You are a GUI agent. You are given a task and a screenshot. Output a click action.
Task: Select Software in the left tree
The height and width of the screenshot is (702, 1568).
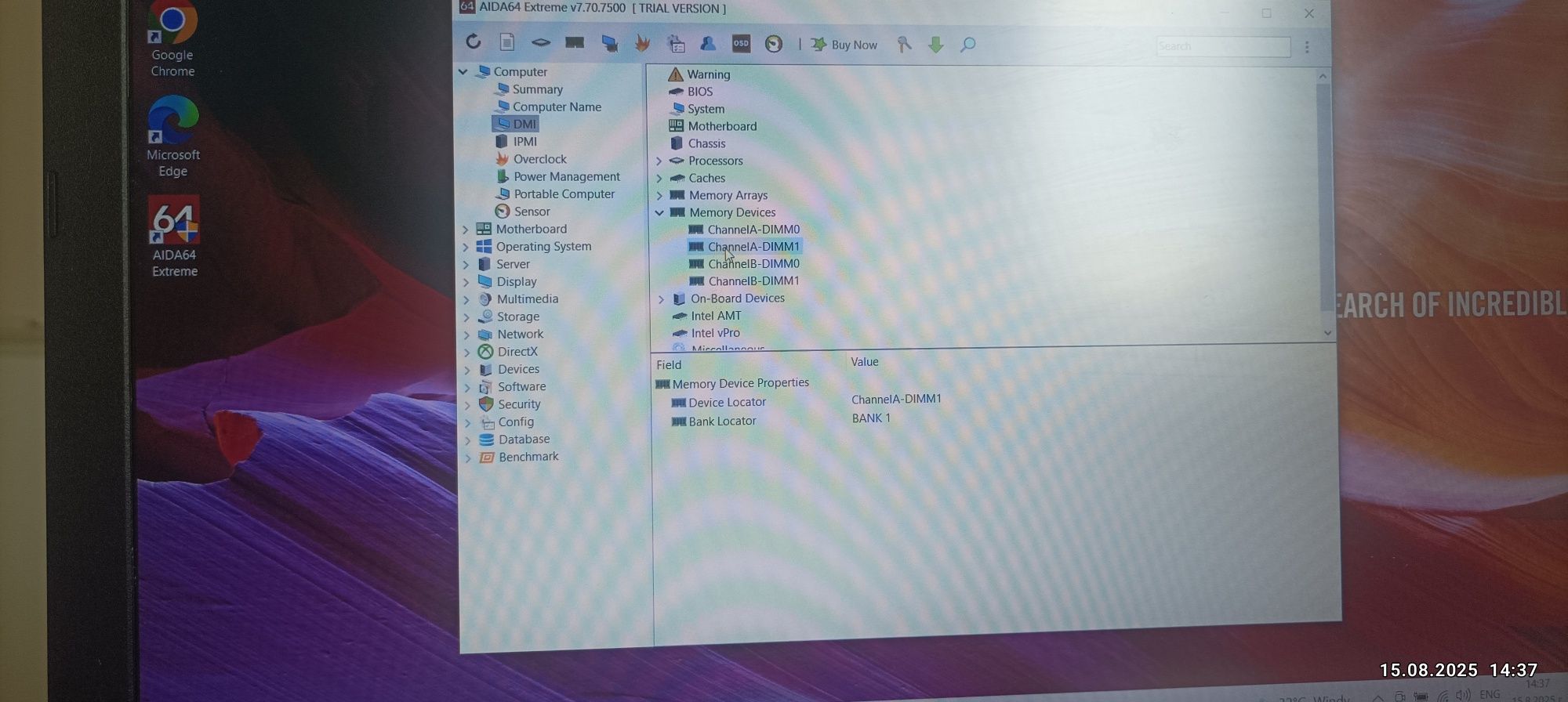coord(521,386)
